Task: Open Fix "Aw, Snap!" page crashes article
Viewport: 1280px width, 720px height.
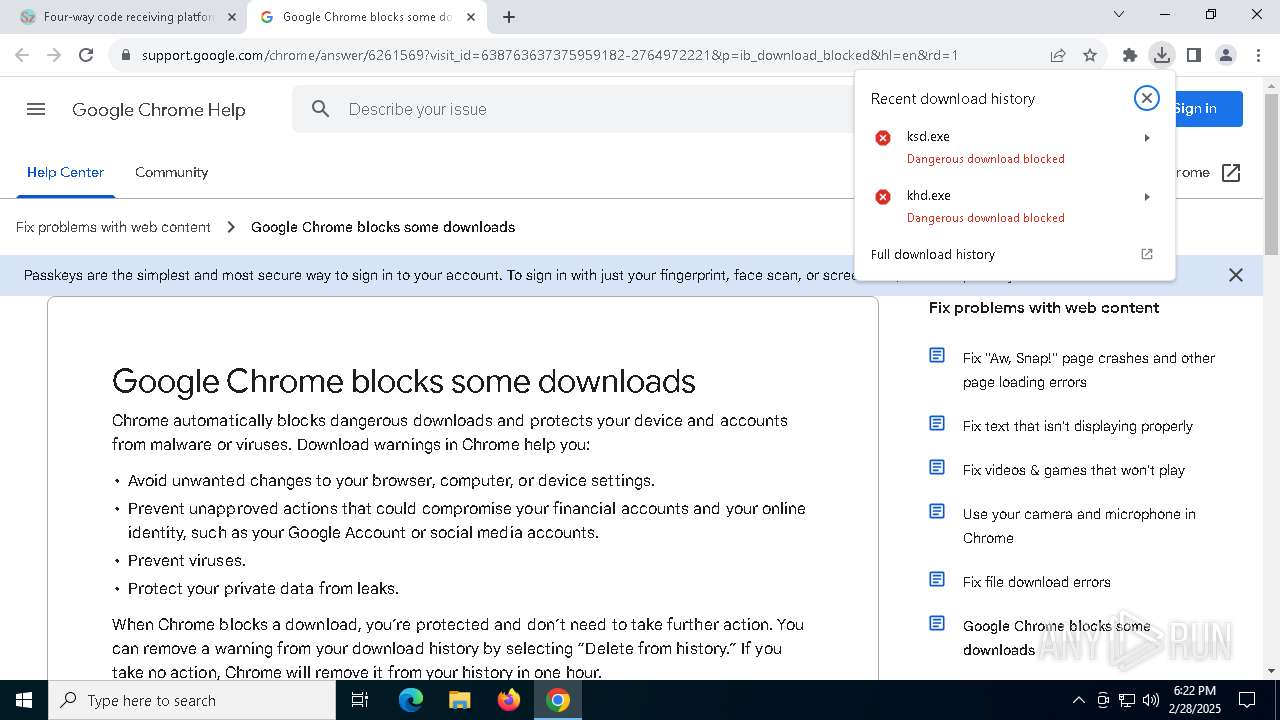Action: pos(1089,370)
